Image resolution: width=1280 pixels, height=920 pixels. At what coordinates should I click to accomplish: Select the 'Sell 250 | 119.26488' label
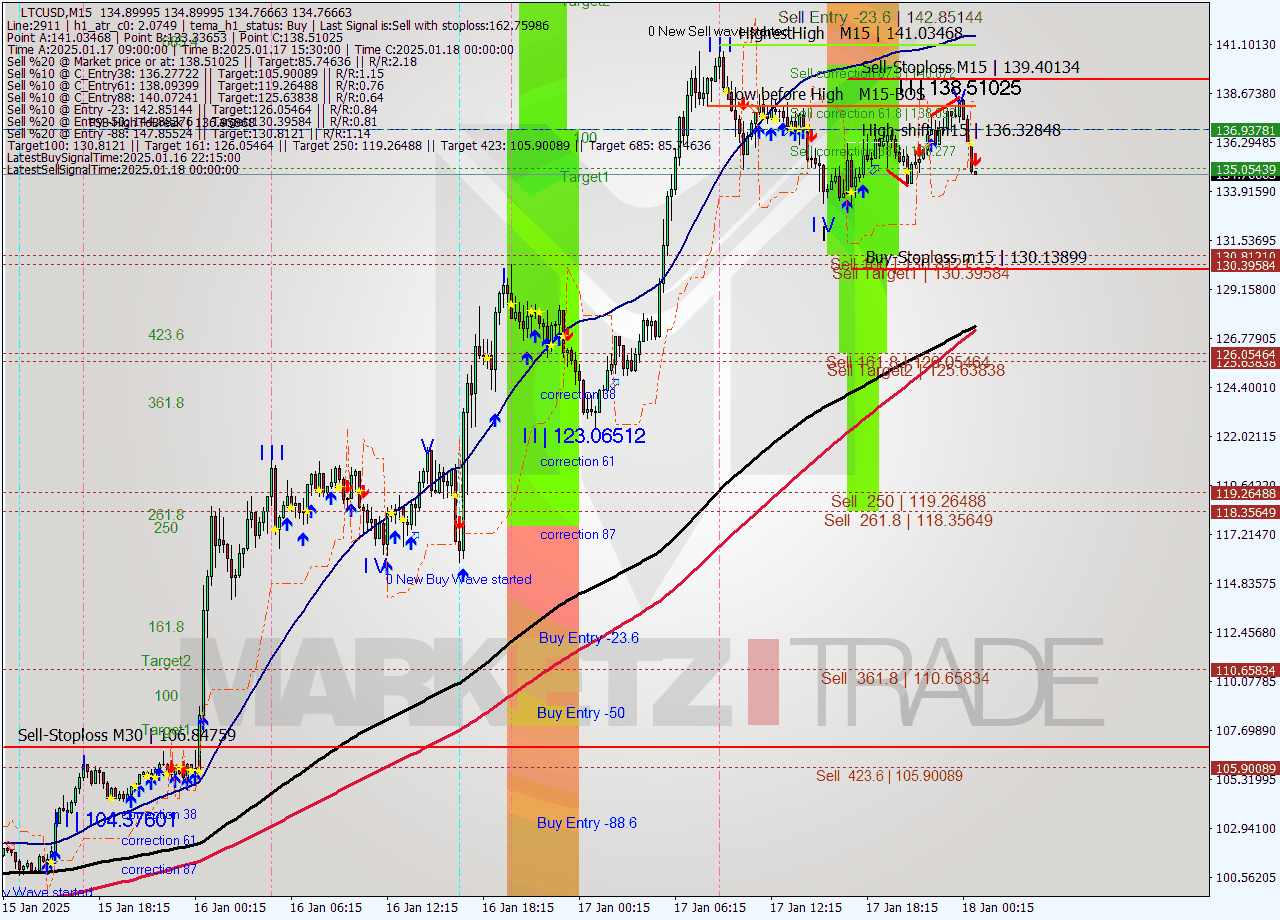click(x=908, y=501)
